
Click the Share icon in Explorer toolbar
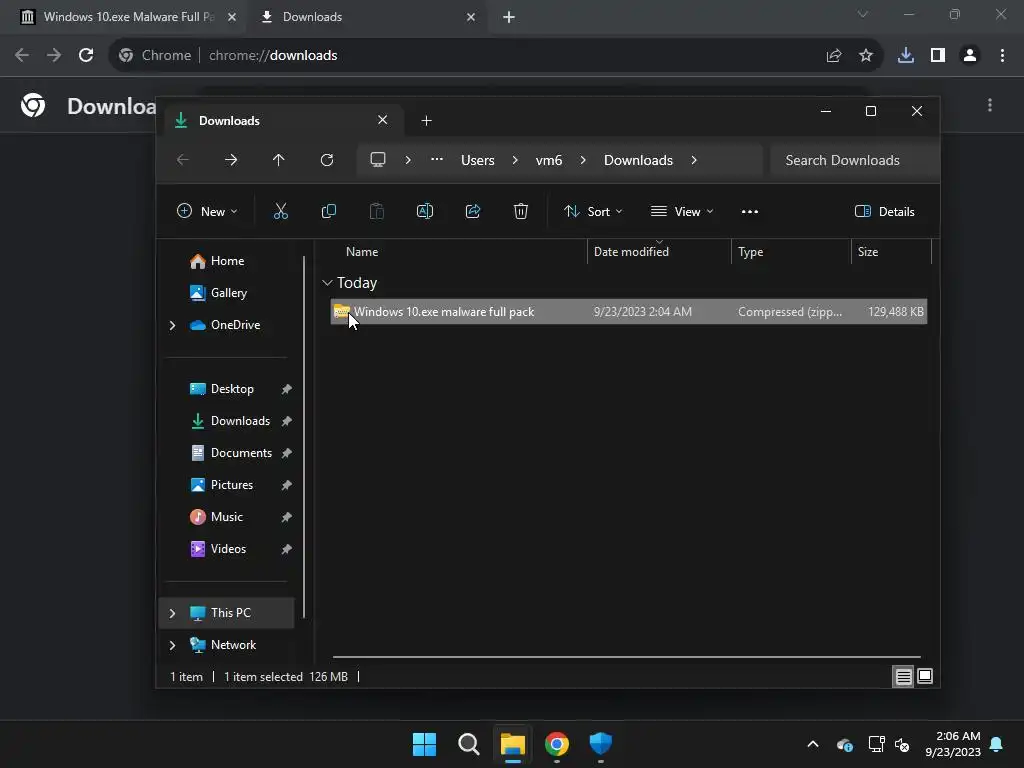(473, 211)
